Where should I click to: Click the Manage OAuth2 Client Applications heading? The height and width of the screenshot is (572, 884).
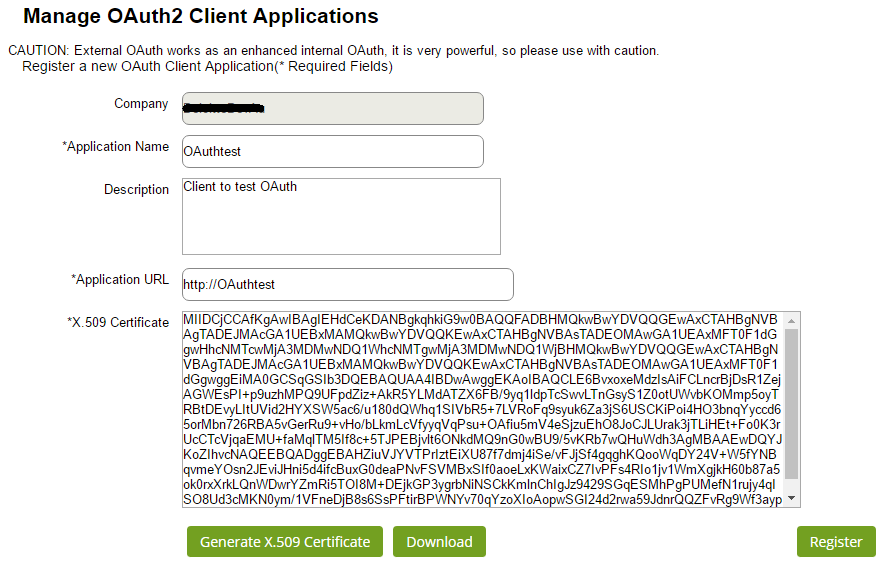point(201,17)
